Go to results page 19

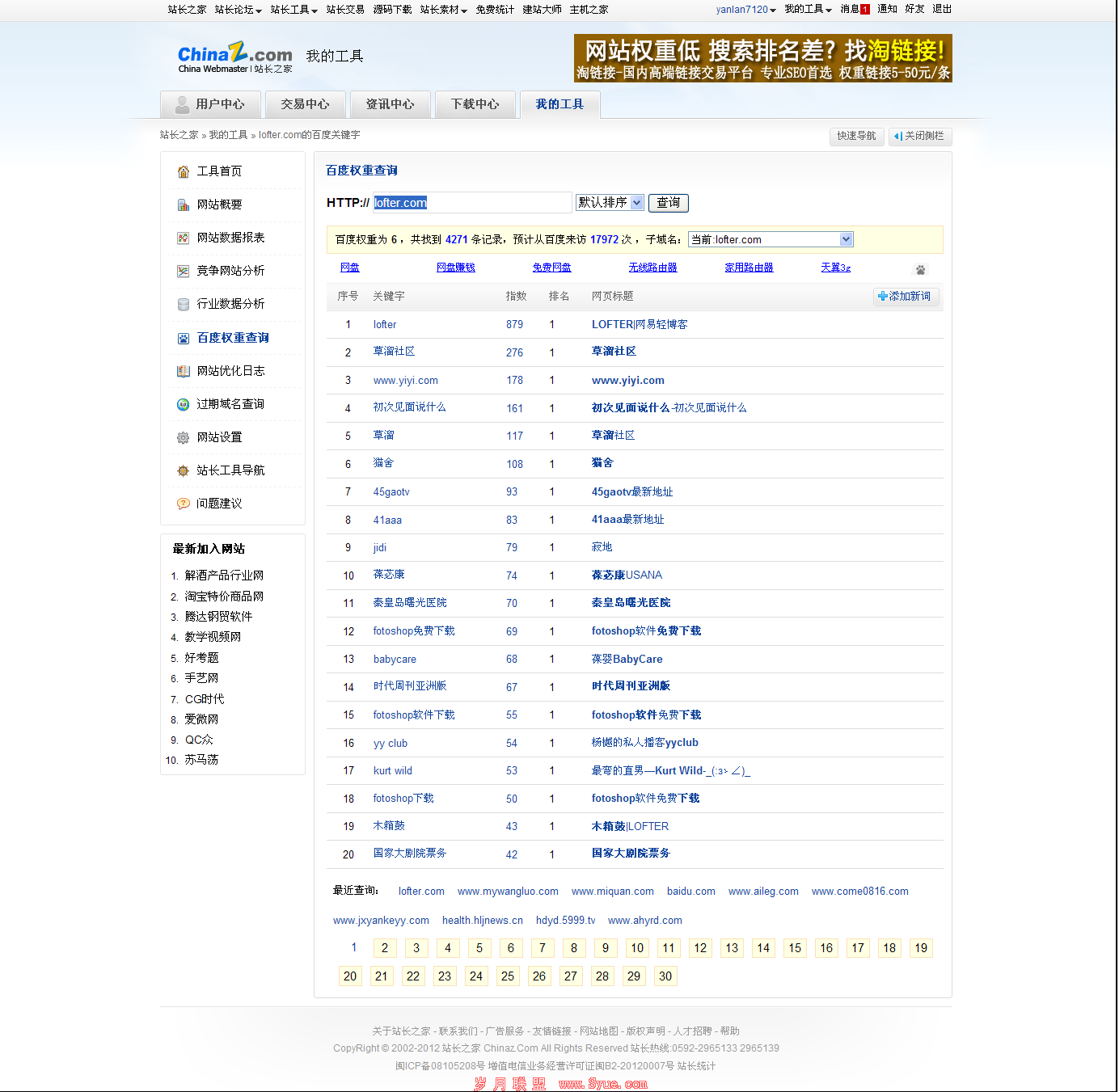click(x=921, y=948)
